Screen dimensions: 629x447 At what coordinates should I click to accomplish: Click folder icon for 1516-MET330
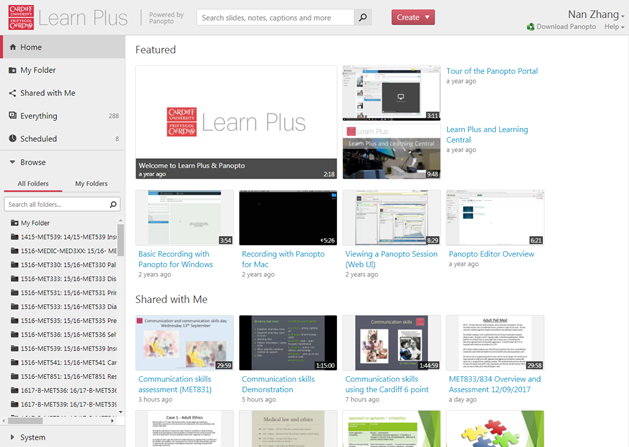(x=14, y=265)
